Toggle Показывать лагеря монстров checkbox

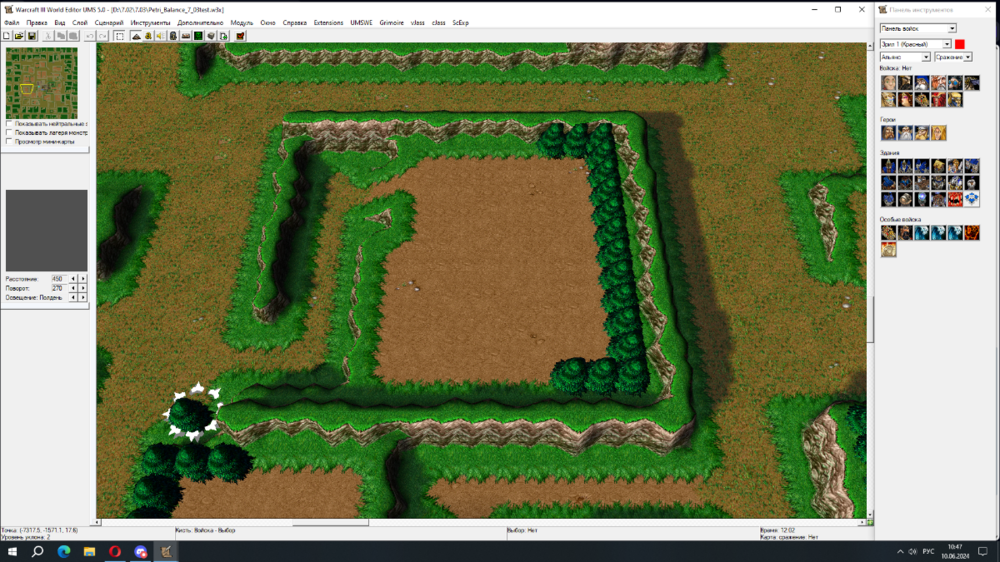[9, 132]
